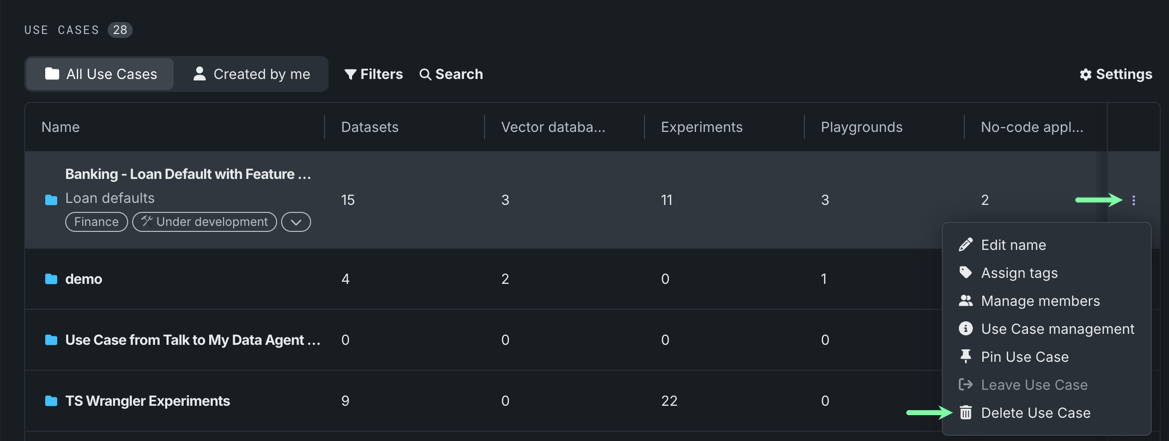Click the trash icon for Delete Use Case
Screen dimensions: 1169x441
pyautogui.click(x=965, y=413)
